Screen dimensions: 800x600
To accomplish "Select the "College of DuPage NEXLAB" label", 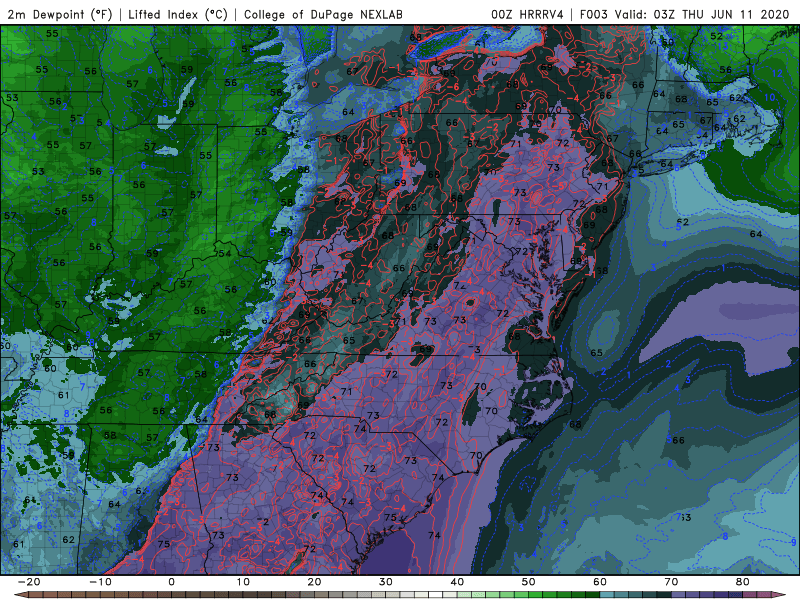I will coord(323,14).
